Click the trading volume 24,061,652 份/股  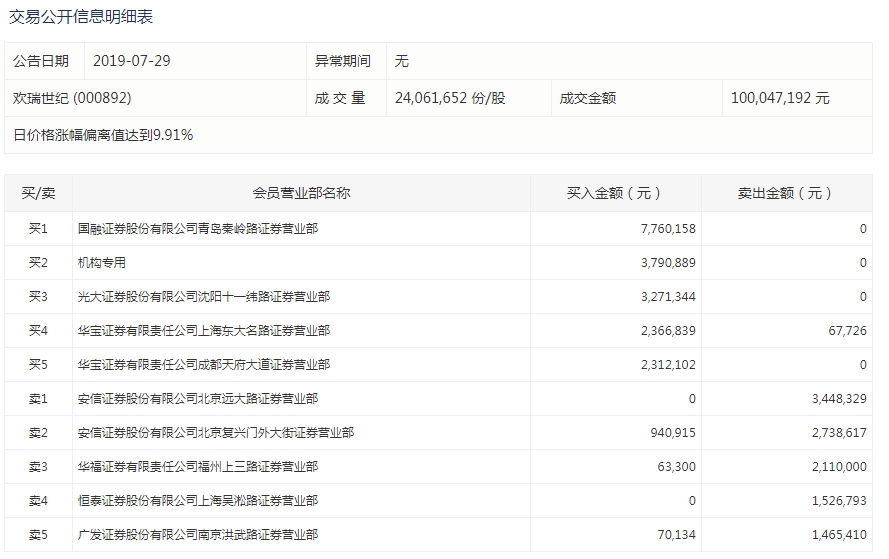click(450, 98)
